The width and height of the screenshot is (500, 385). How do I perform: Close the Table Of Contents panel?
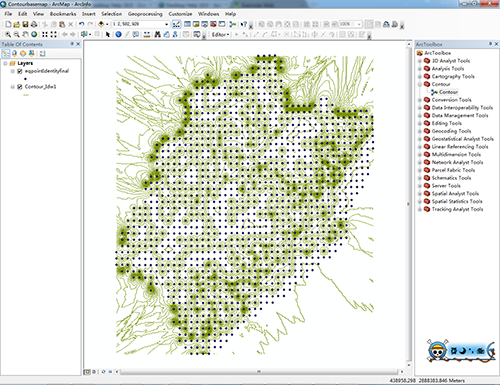pyautogui.click(x=78, y=44)
